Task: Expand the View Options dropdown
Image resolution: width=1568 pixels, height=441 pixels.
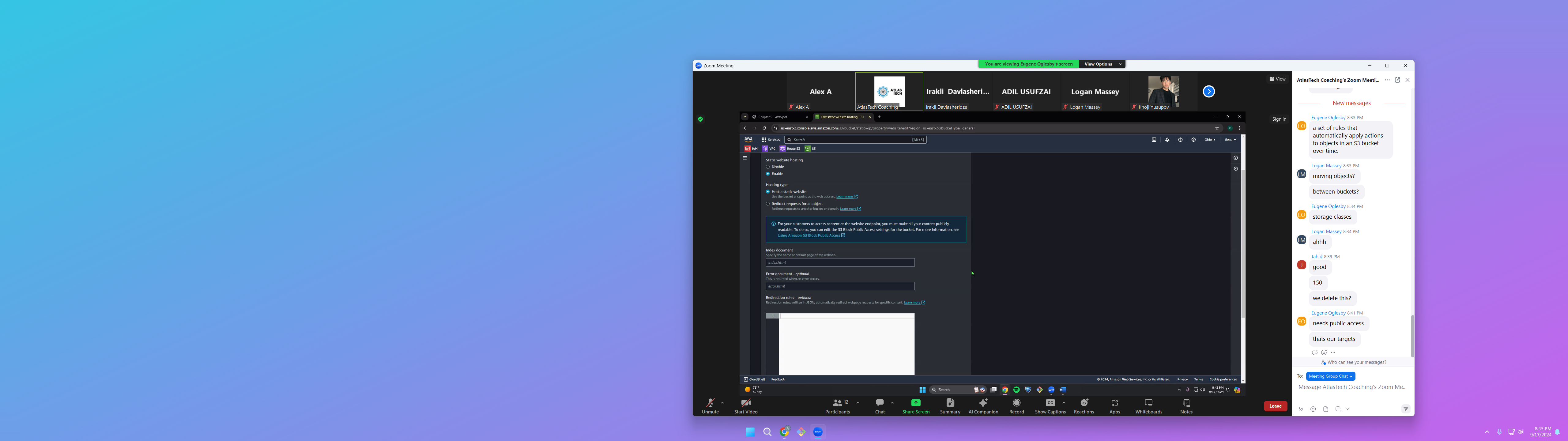Action: pyautogui.click(x=1102, y=64)
